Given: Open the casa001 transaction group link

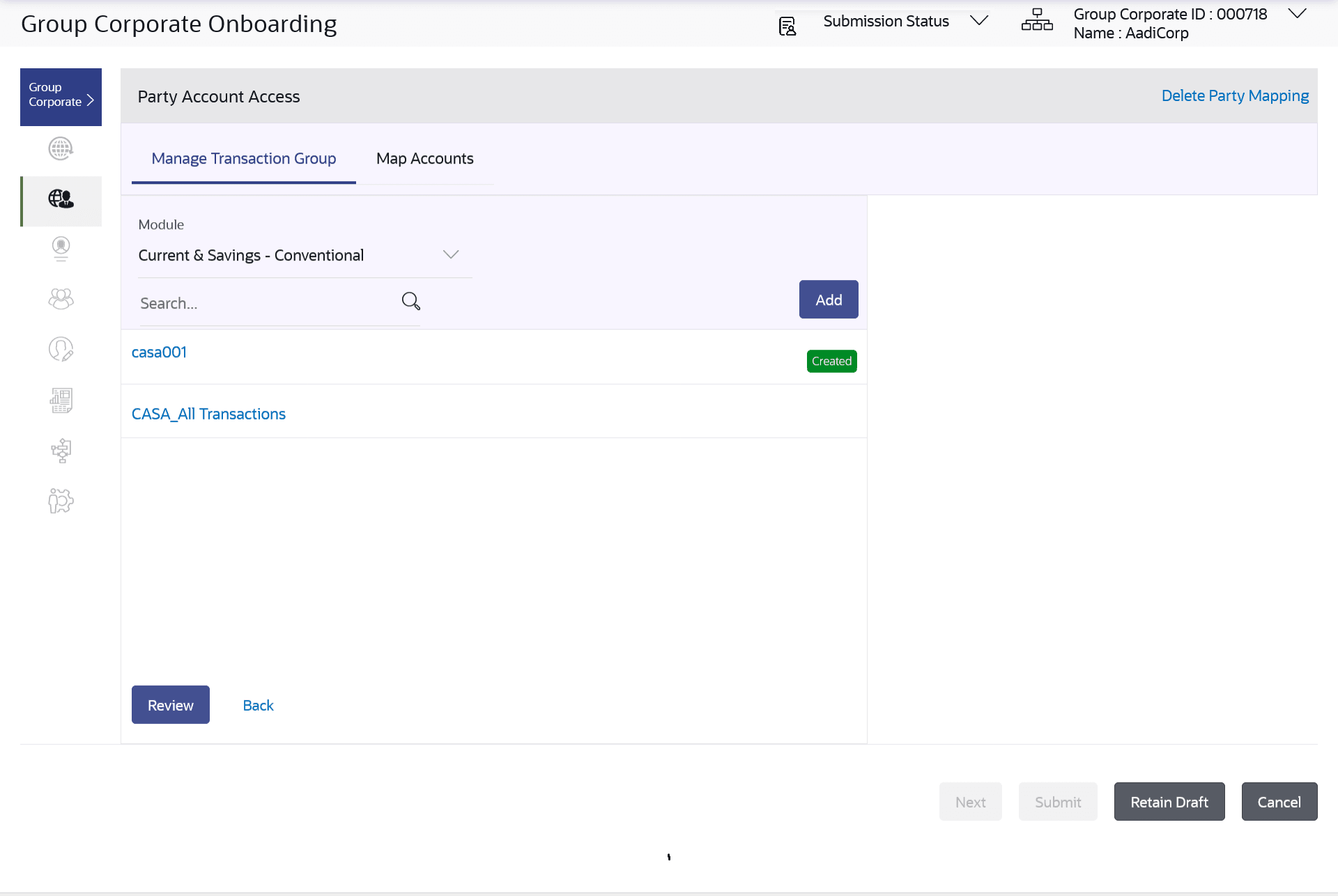Looking at the screenshot, I should pyautogui.click(x=159, y=353).
